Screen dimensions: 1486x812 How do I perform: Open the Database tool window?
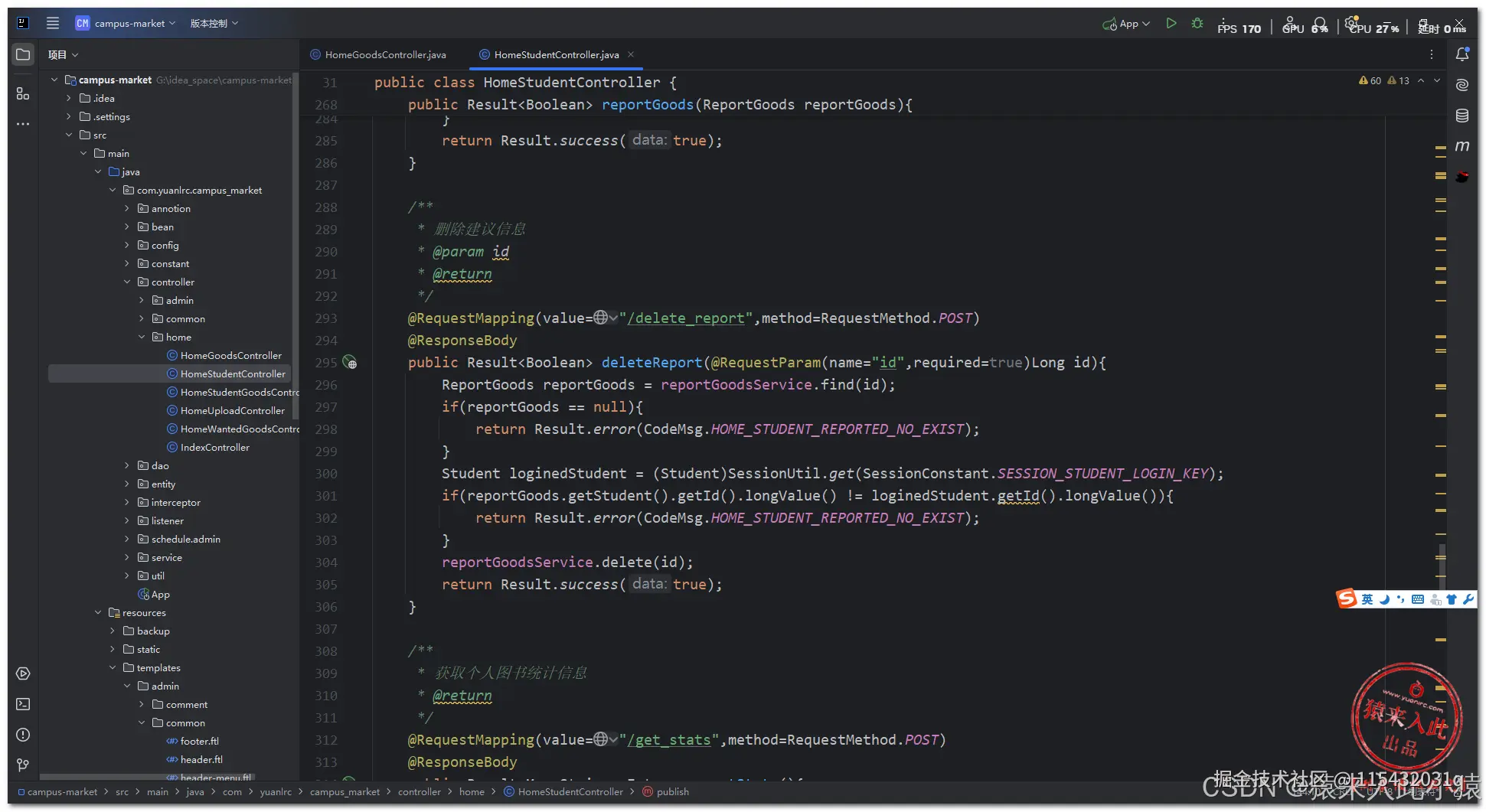[x=1462, y=116]
